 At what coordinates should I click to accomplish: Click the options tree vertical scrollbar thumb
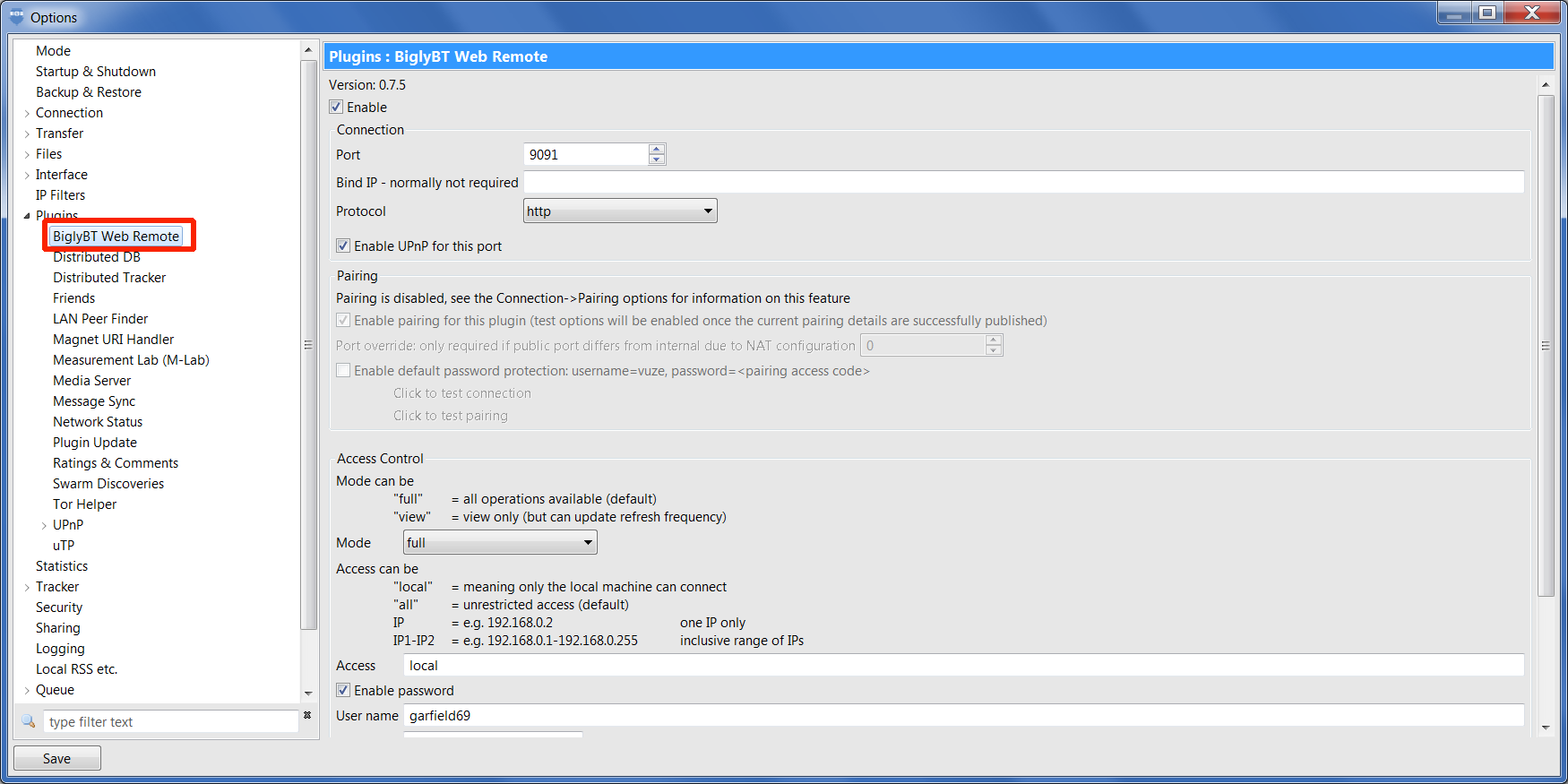tap(308, 345)
